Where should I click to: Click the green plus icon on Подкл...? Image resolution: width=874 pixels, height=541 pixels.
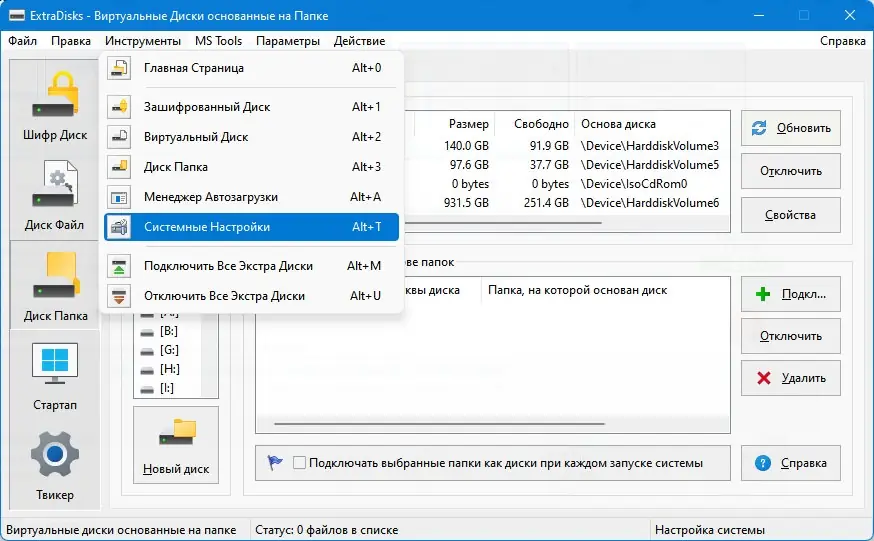point(763,294)
